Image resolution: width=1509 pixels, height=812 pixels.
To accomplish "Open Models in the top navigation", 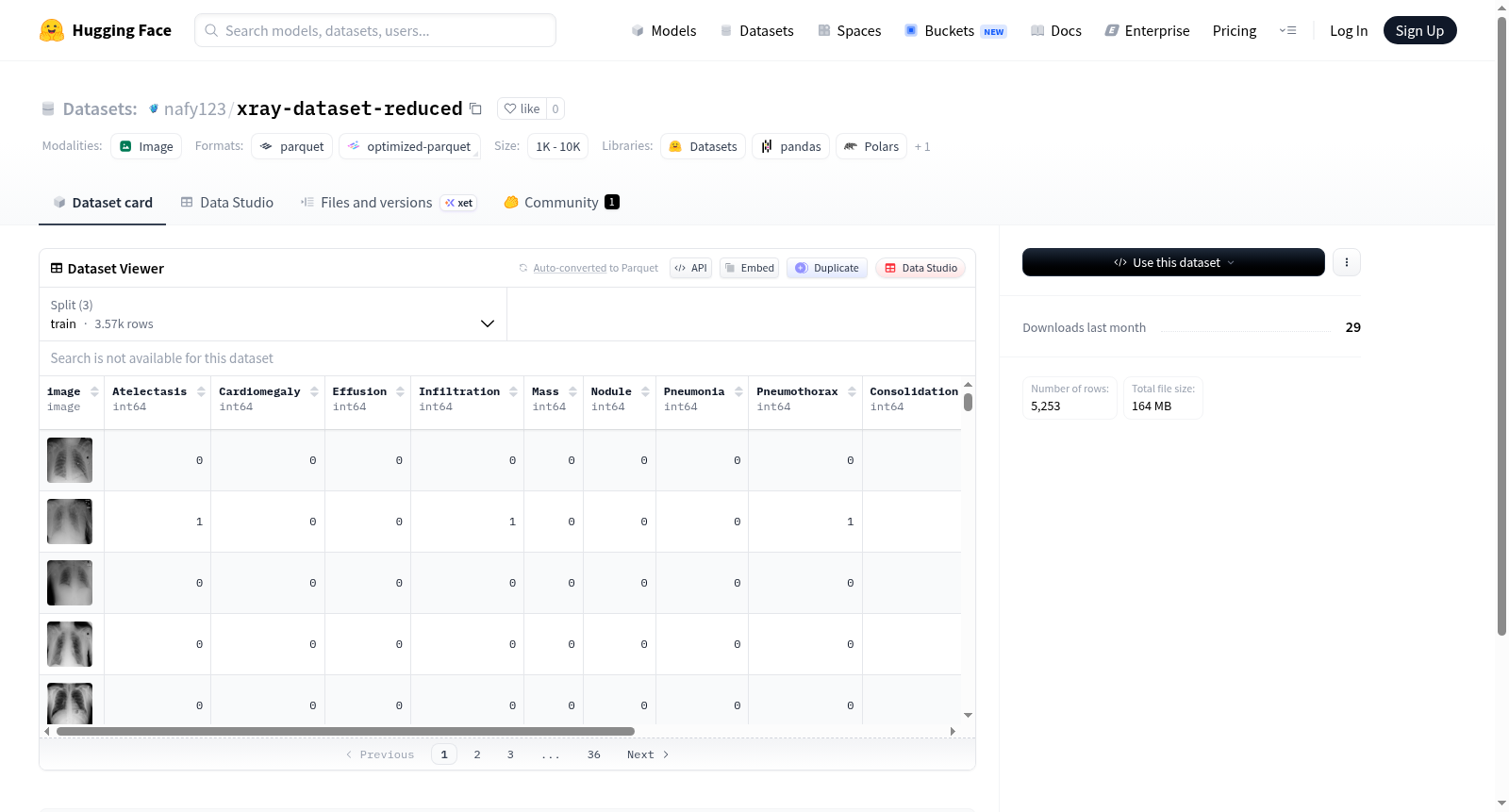I will point(664,31).
